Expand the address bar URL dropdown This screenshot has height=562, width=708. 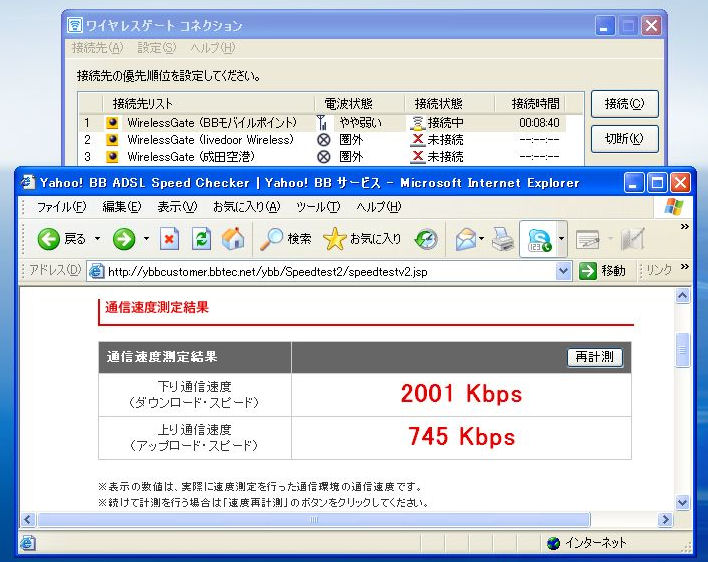[563, 271]
